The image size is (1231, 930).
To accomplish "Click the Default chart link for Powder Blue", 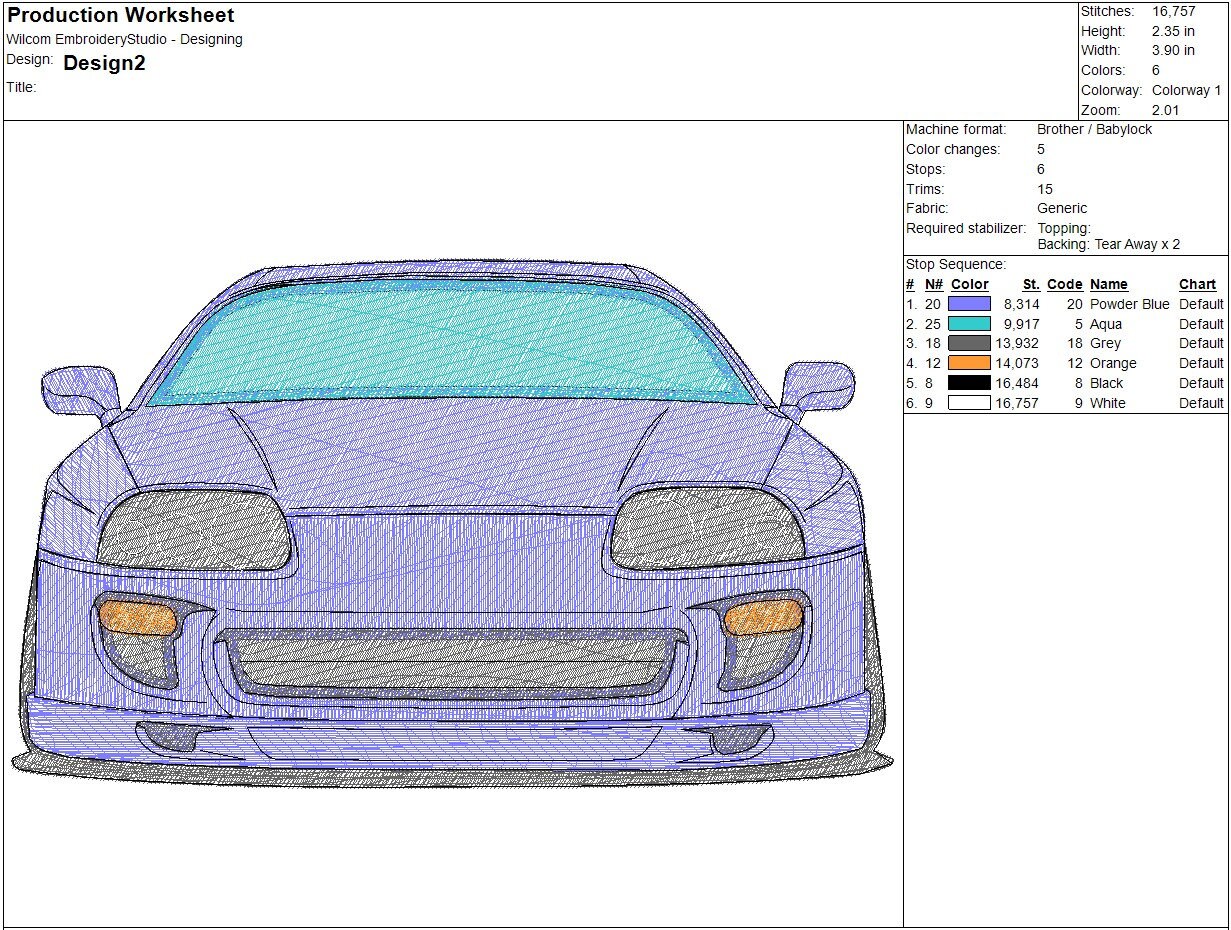I will click(x=1201, y=304).
